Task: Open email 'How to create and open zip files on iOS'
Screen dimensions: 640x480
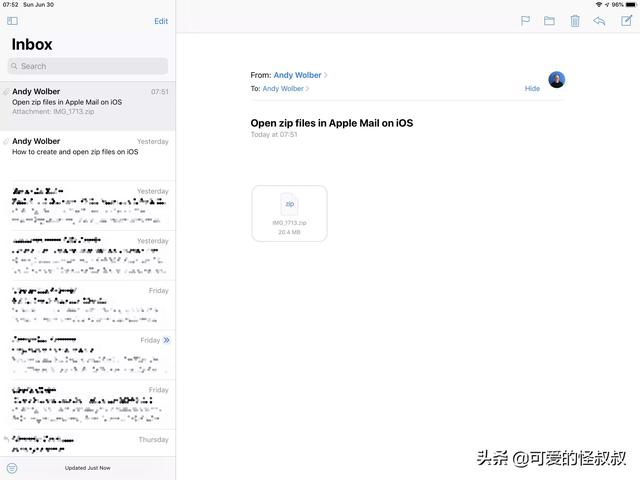Action: click(x=88, y=156)
